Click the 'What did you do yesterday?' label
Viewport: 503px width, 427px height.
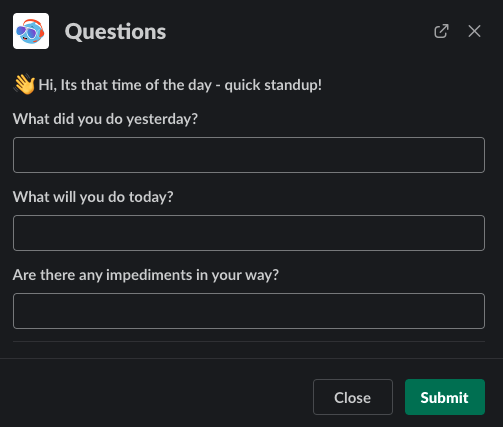[105, 119]
